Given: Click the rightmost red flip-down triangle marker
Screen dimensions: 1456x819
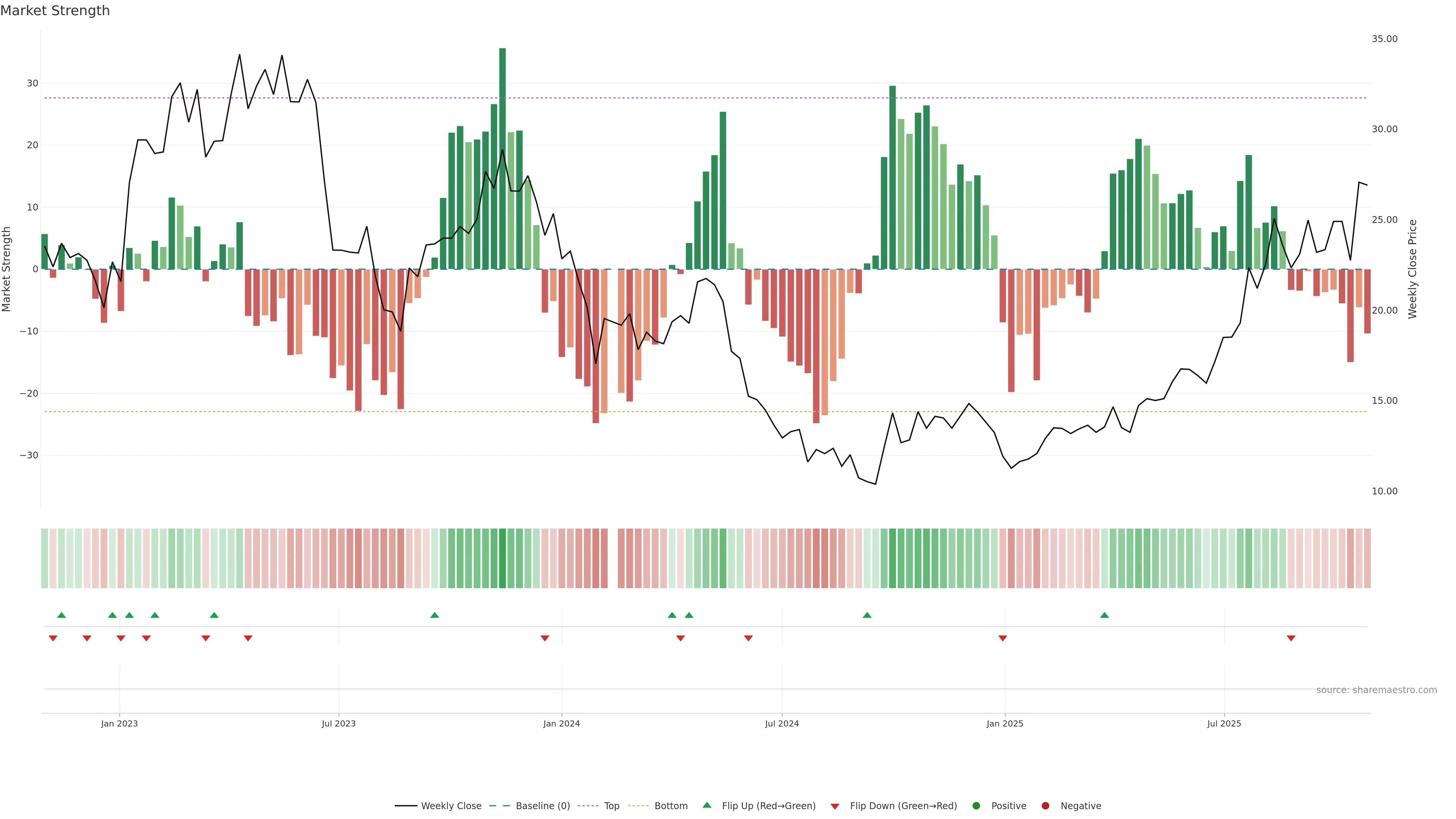Looking at the screenshot, I should 1291,638.
